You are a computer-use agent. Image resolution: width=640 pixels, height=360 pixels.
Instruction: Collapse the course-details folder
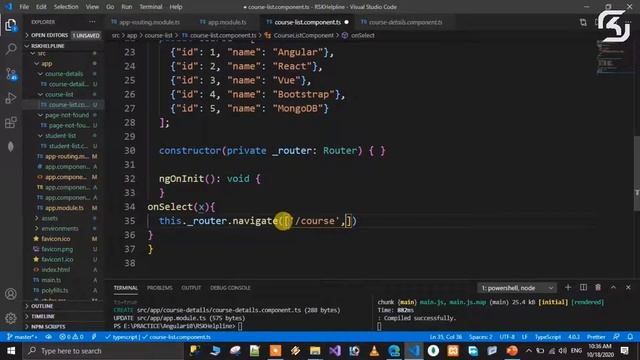tap(64, 74)
